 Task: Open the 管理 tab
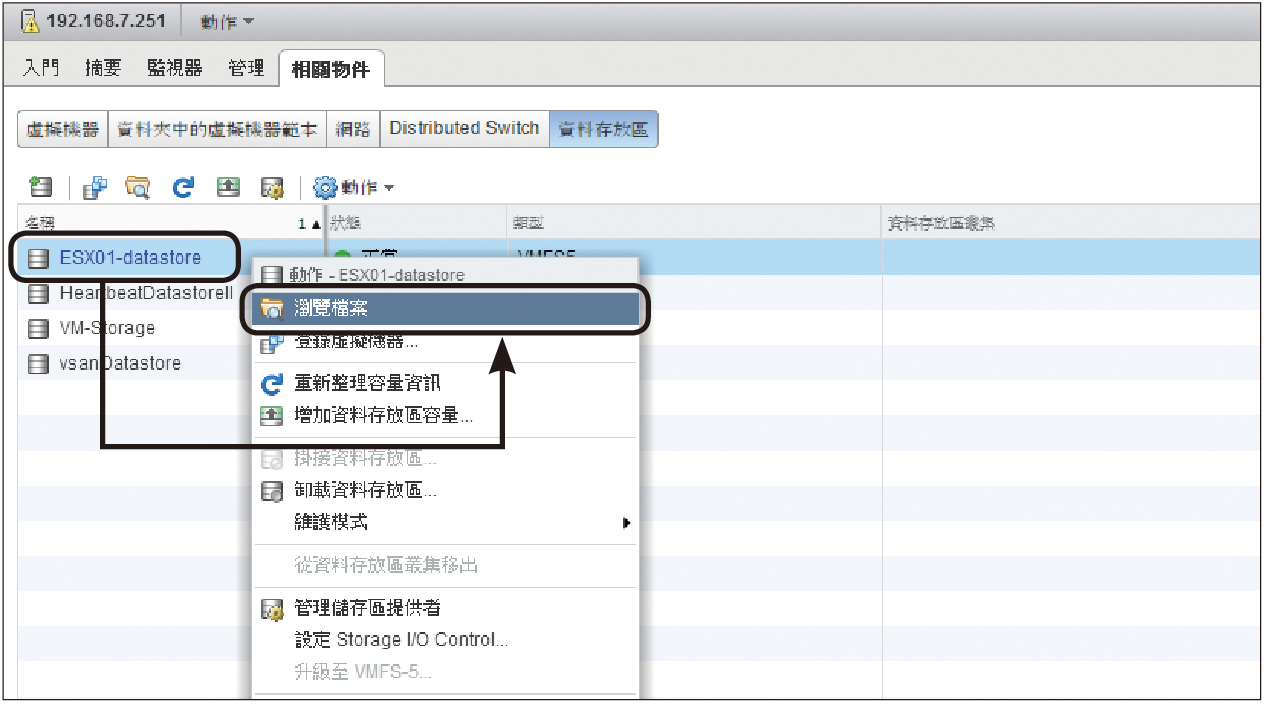246,68
